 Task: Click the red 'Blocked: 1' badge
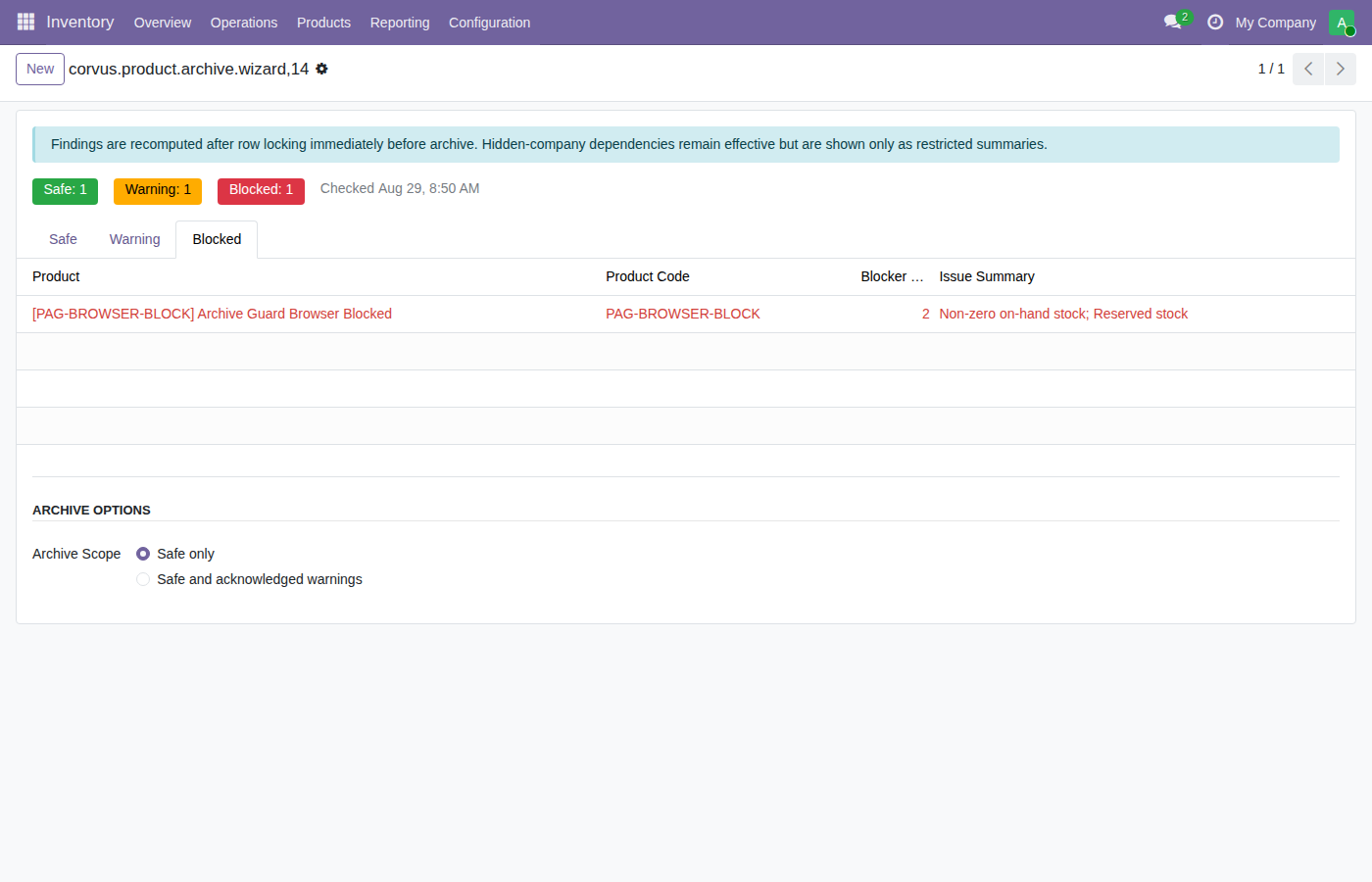261,190
